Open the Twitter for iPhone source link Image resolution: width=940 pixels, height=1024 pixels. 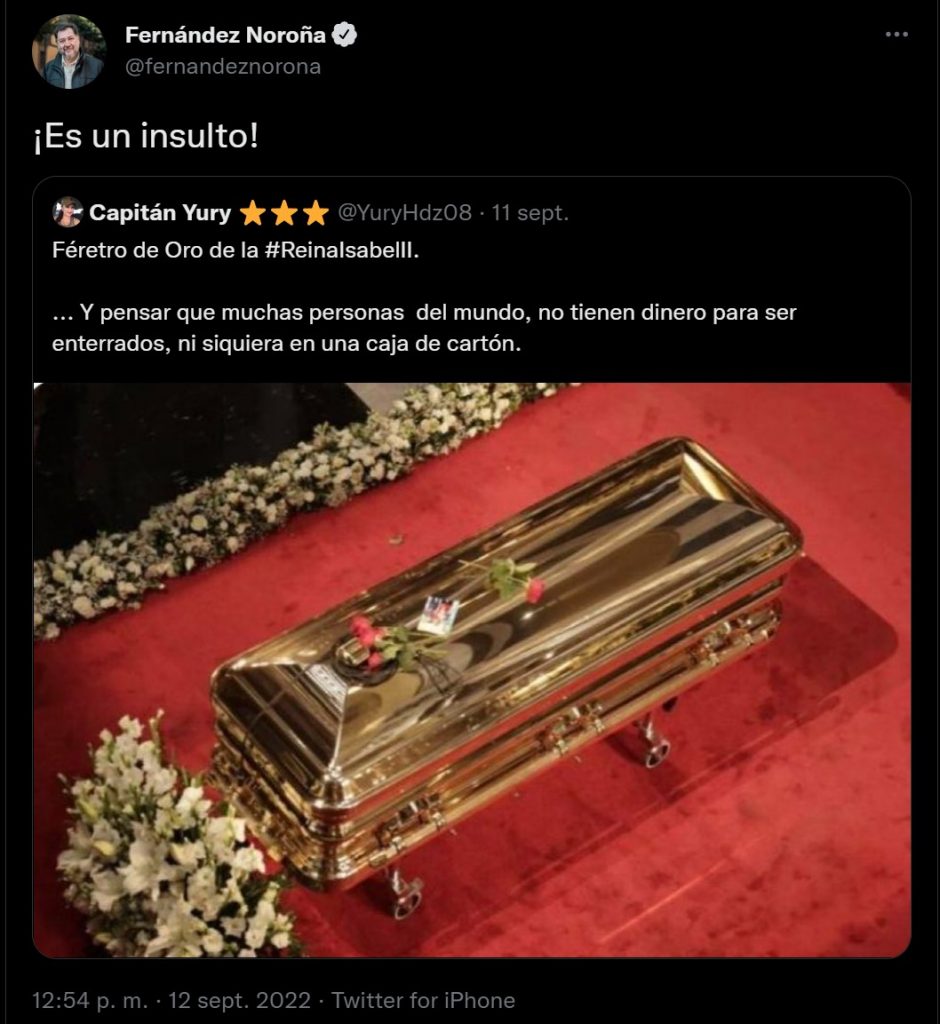coord(423,1000)
